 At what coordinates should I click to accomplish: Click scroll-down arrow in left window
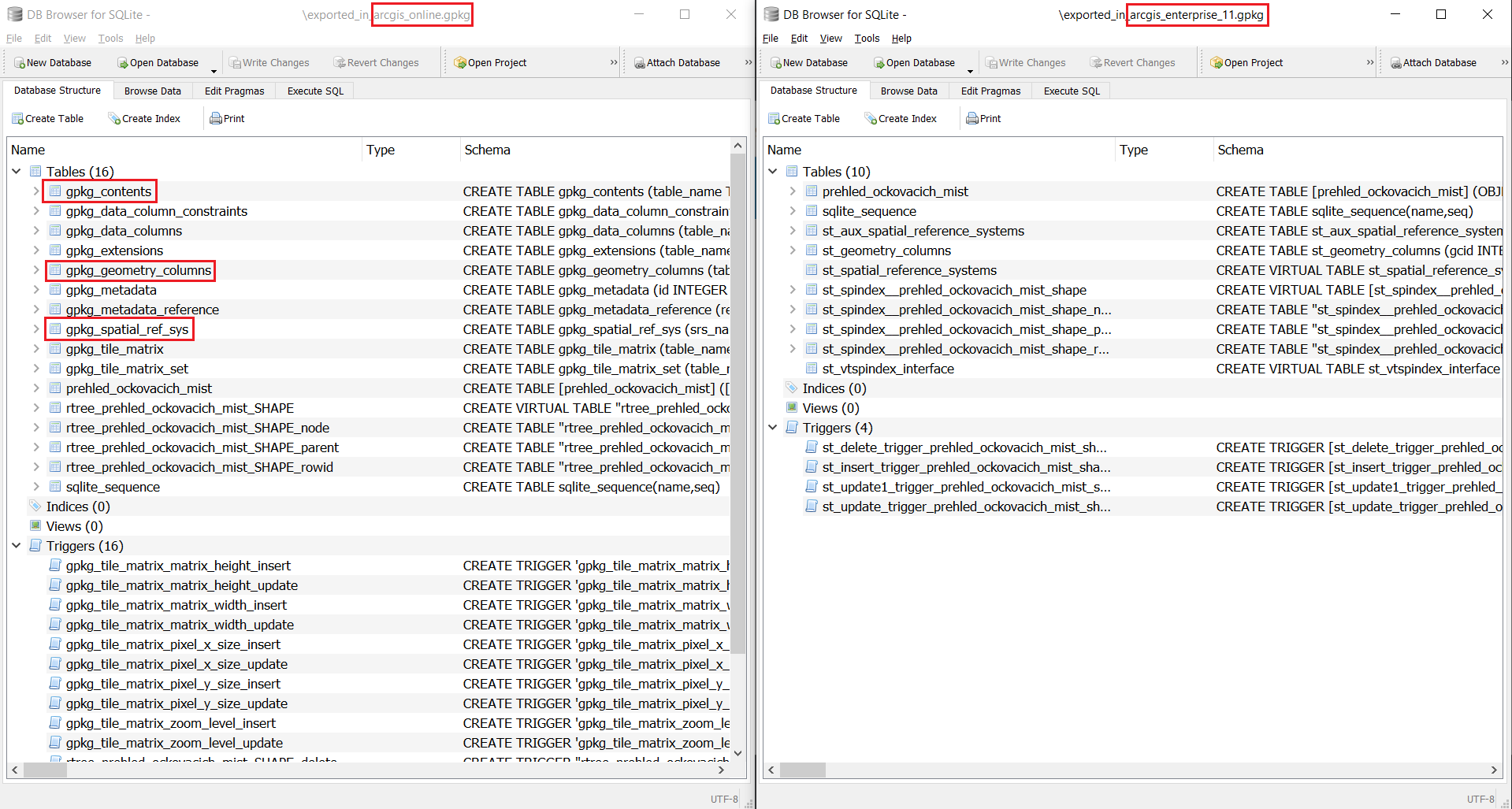coord(738,753)
